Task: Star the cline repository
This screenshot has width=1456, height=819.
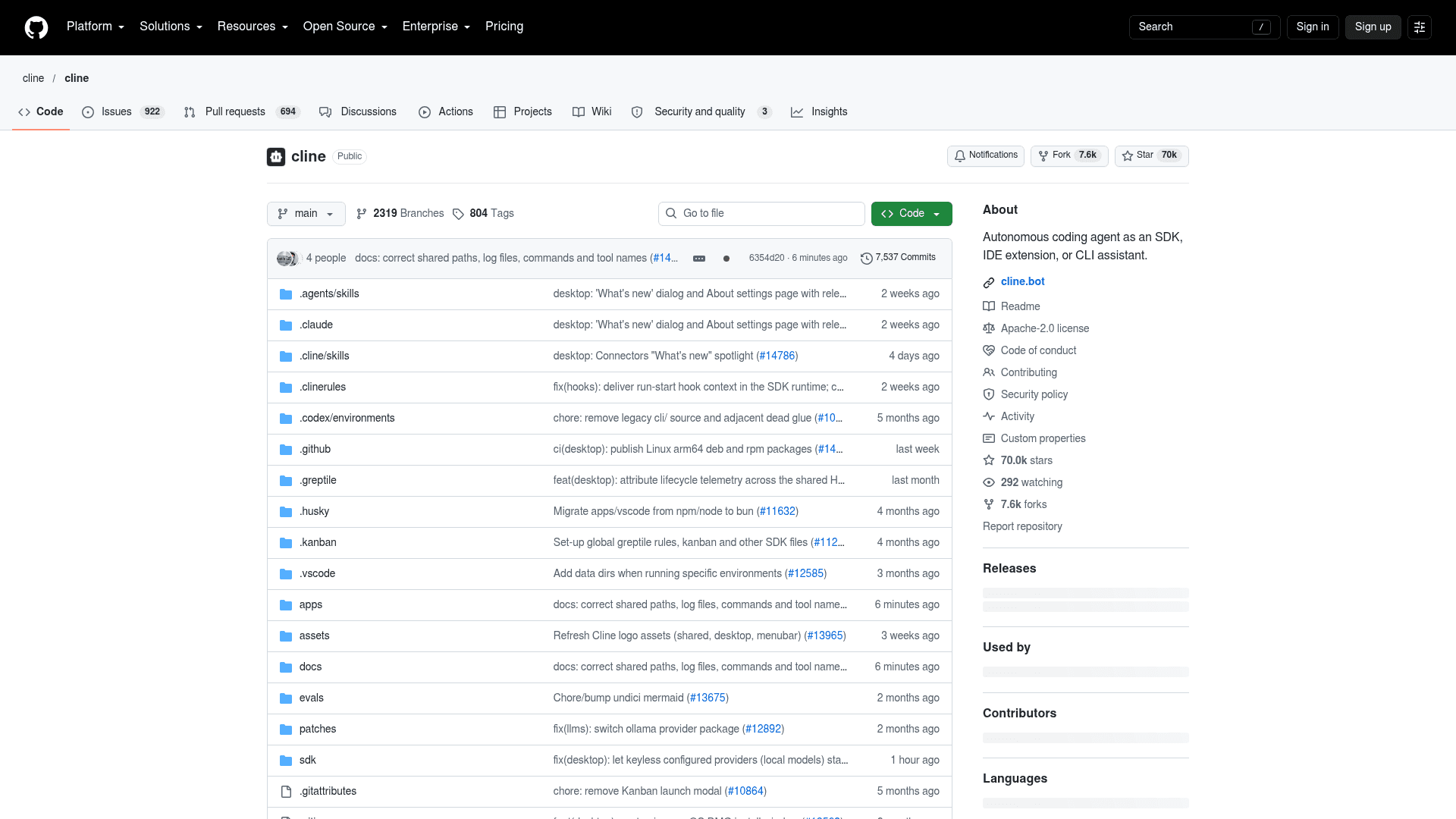Action: click(x=1151, y=156)
